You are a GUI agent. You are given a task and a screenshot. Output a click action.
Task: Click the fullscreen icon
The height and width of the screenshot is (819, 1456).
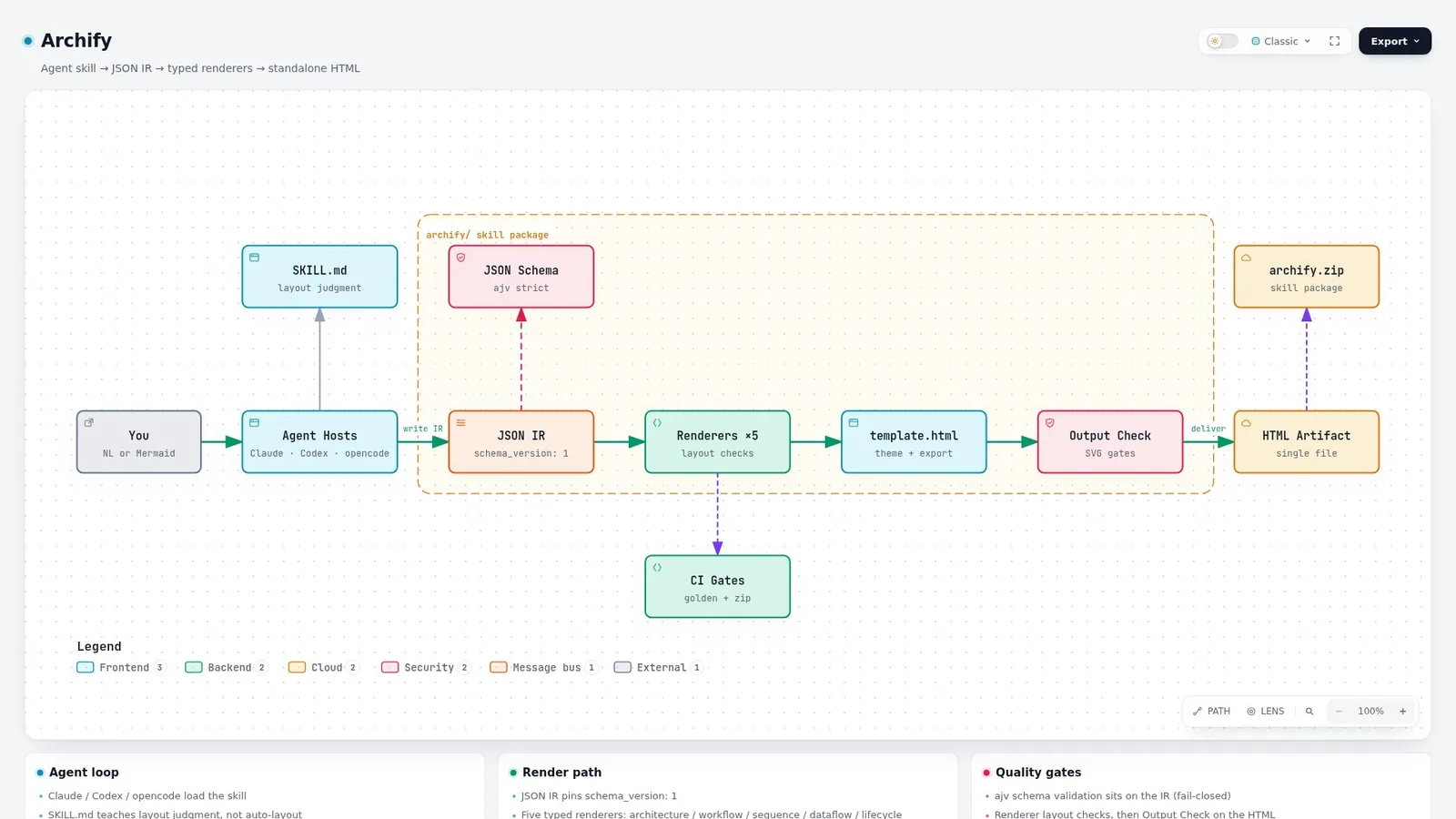point(1335,41)
